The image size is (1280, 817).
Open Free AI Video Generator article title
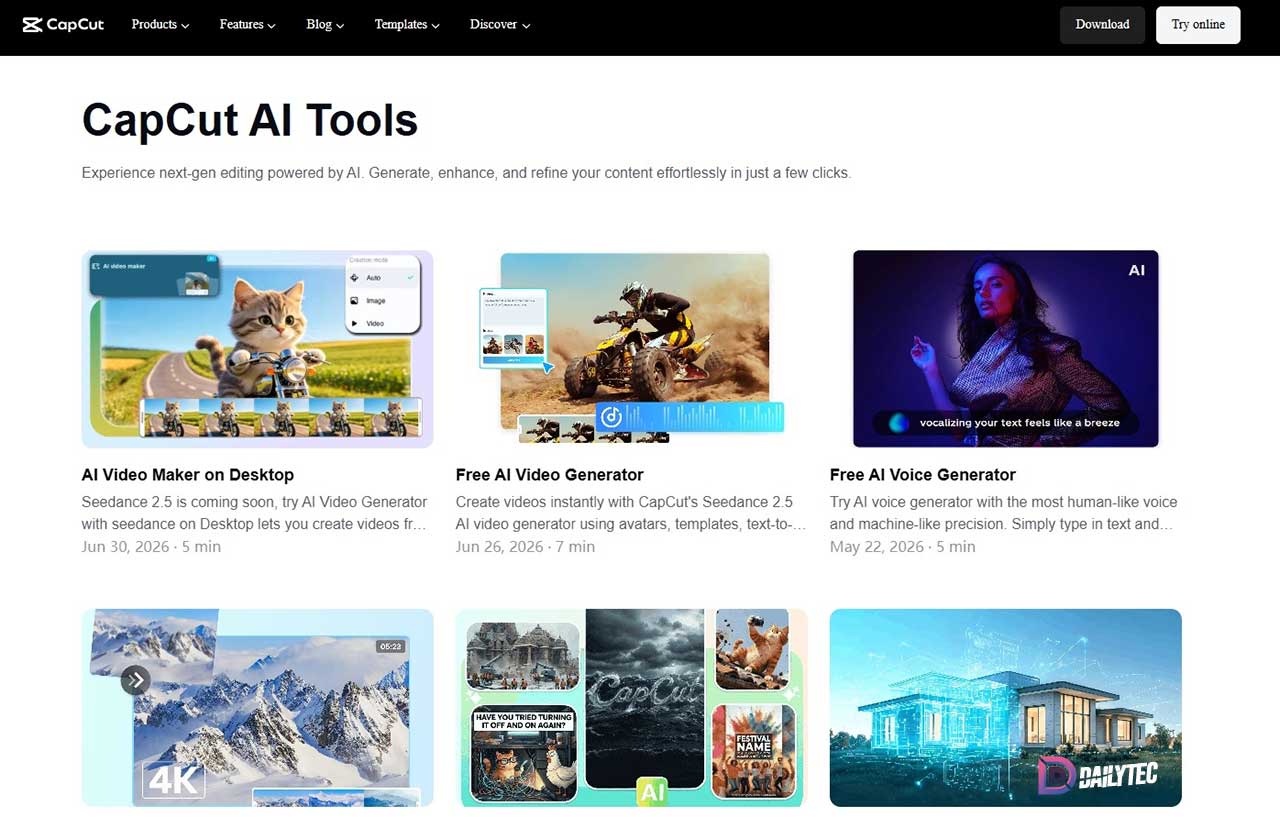[x=549, y=475]
